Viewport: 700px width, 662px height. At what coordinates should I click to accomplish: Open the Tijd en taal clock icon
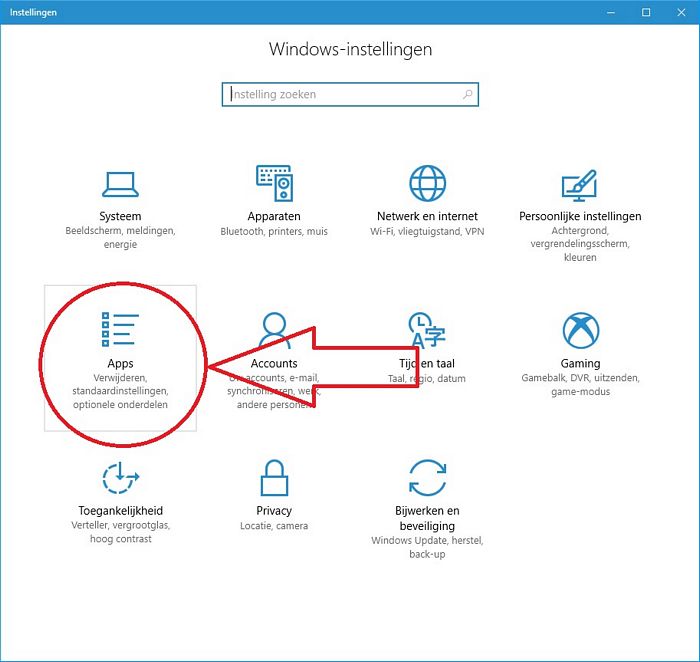[x=427, y=330]
